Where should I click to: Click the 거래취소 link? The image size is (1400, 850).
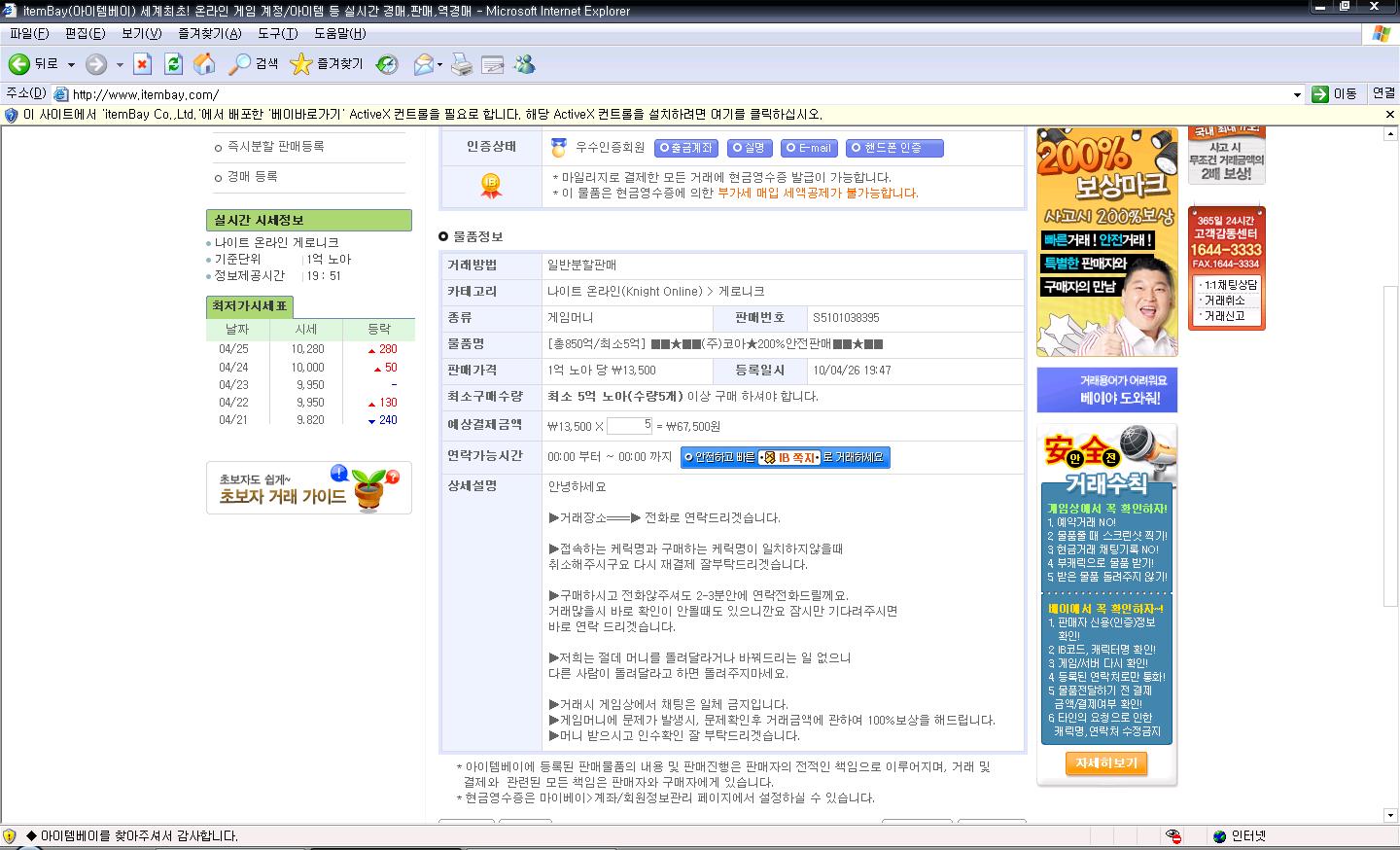pos(1224,301)
